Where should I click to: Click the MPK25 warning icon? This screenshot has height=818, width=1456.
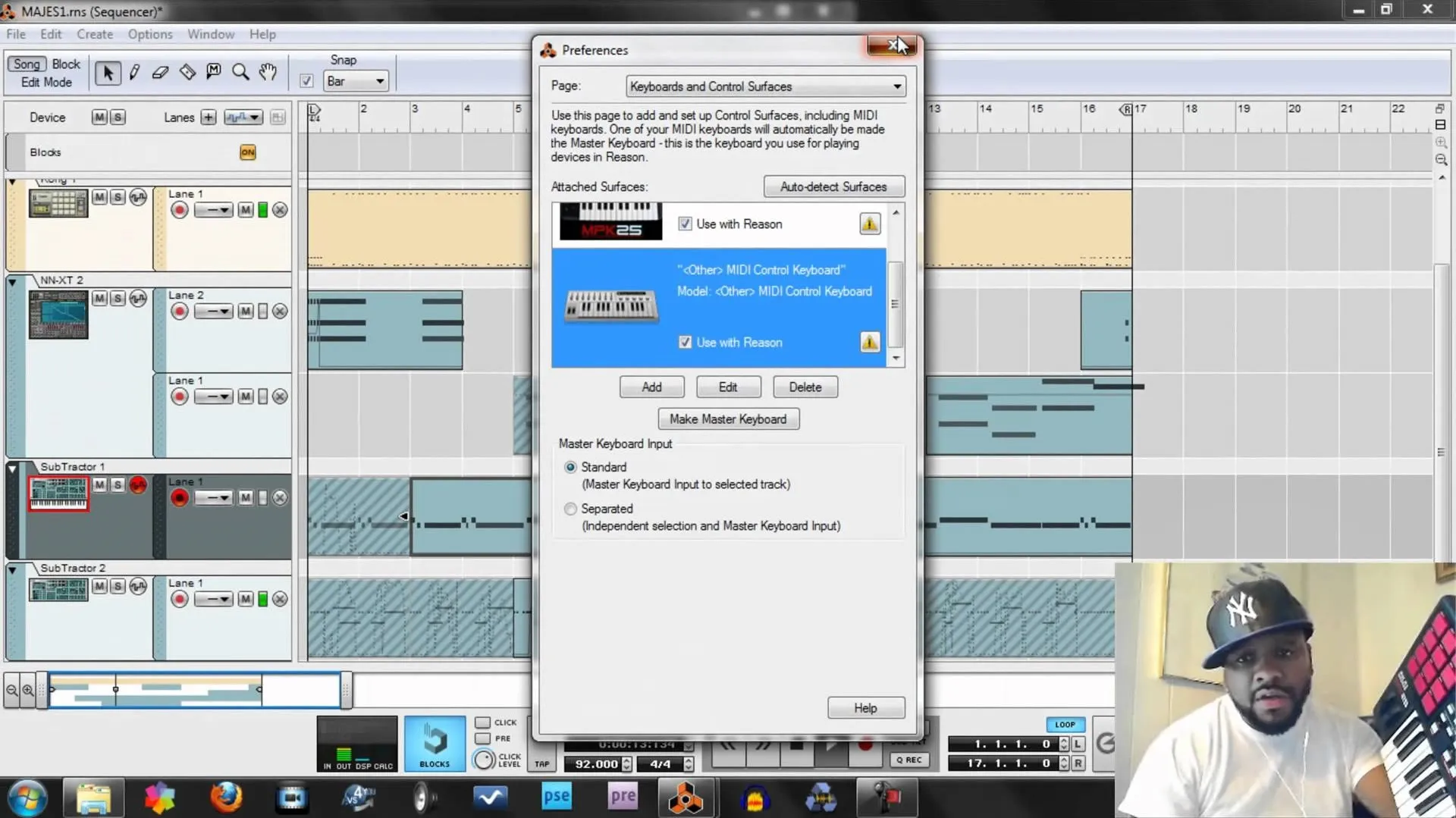(x=870, y=224)
